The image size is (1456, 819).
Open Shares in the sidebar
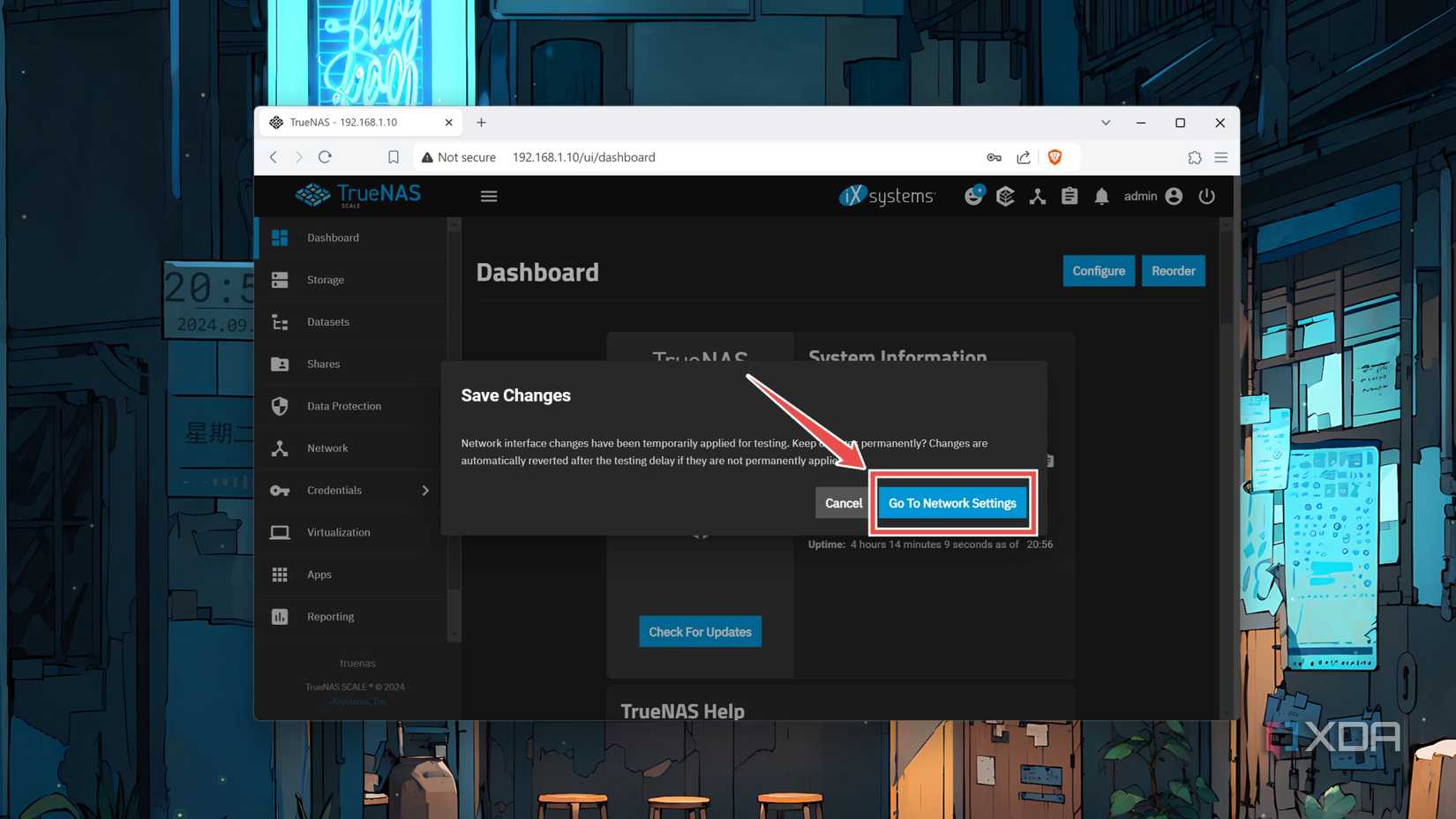[x=353, y=364]
